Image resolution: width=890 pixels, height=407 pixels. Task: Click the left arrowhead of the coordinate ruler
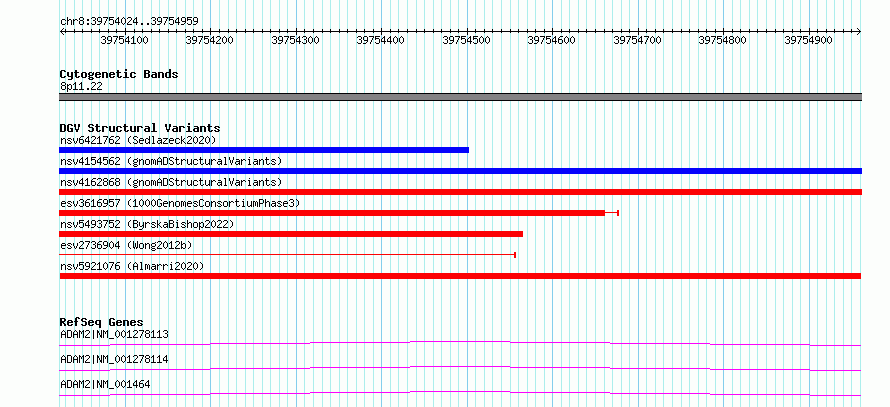pyautogui.click(x=62, y=31)
